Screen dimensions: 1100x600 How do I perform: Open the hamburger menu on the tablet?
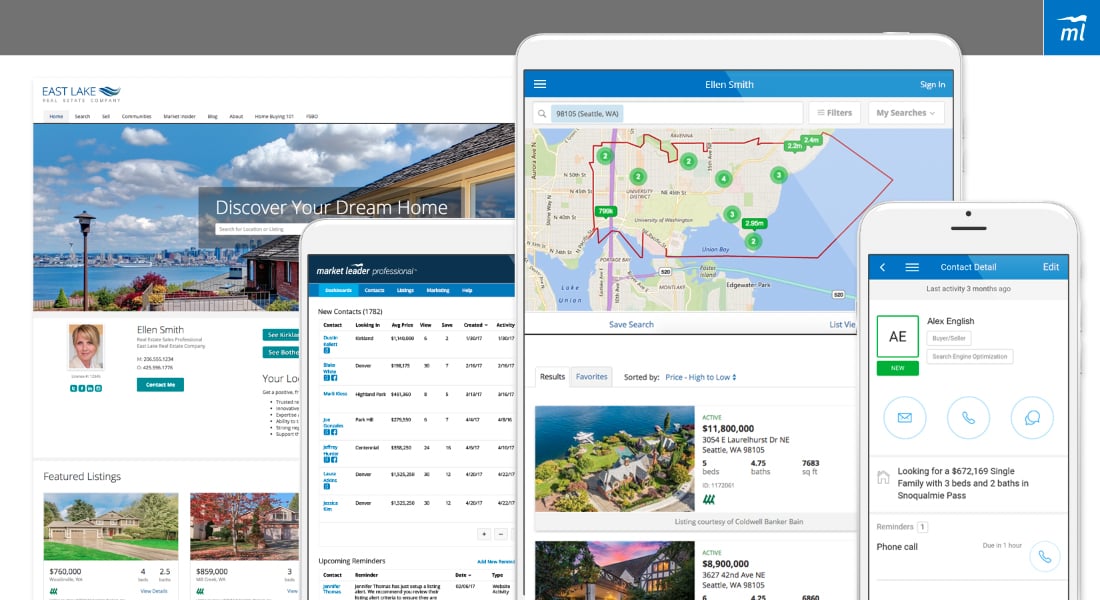[539, 84]
